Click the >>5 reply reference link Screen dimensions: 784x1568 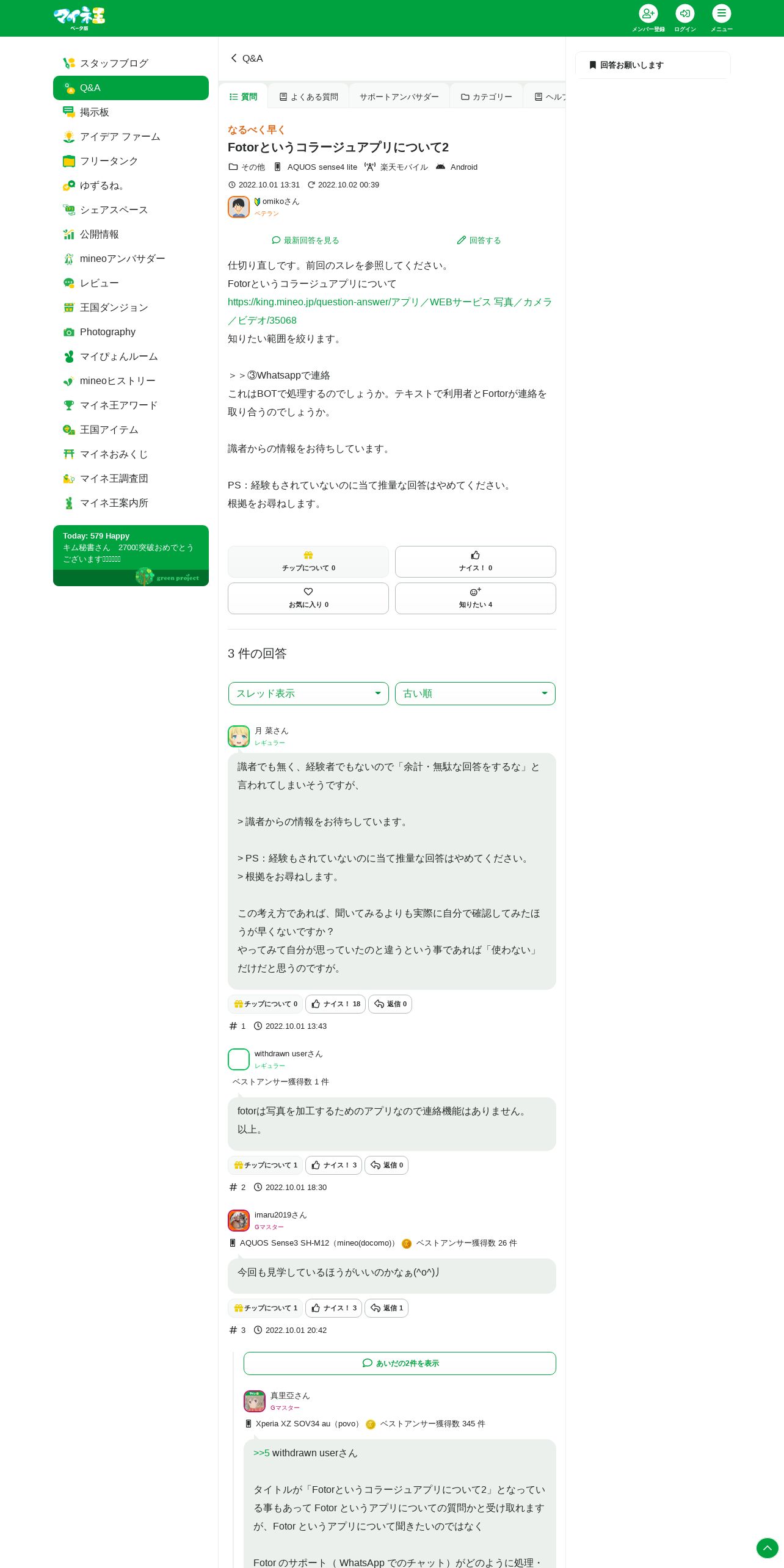[x=261, y=1453]
